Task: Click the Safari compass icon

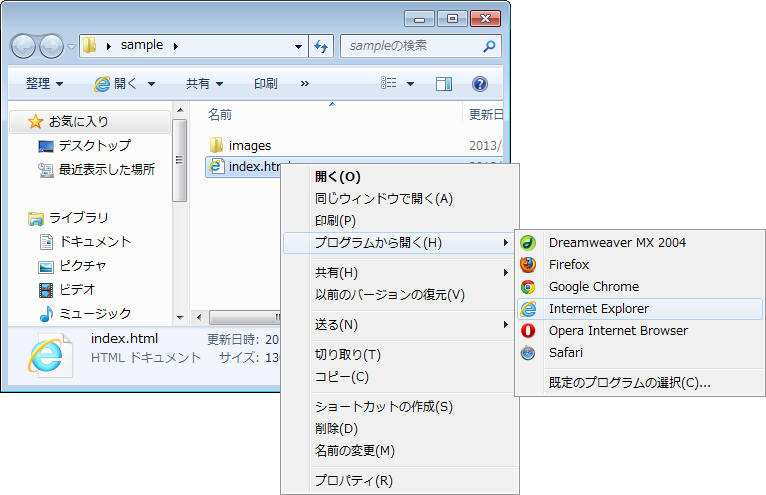Action: [x=528, y=353]
